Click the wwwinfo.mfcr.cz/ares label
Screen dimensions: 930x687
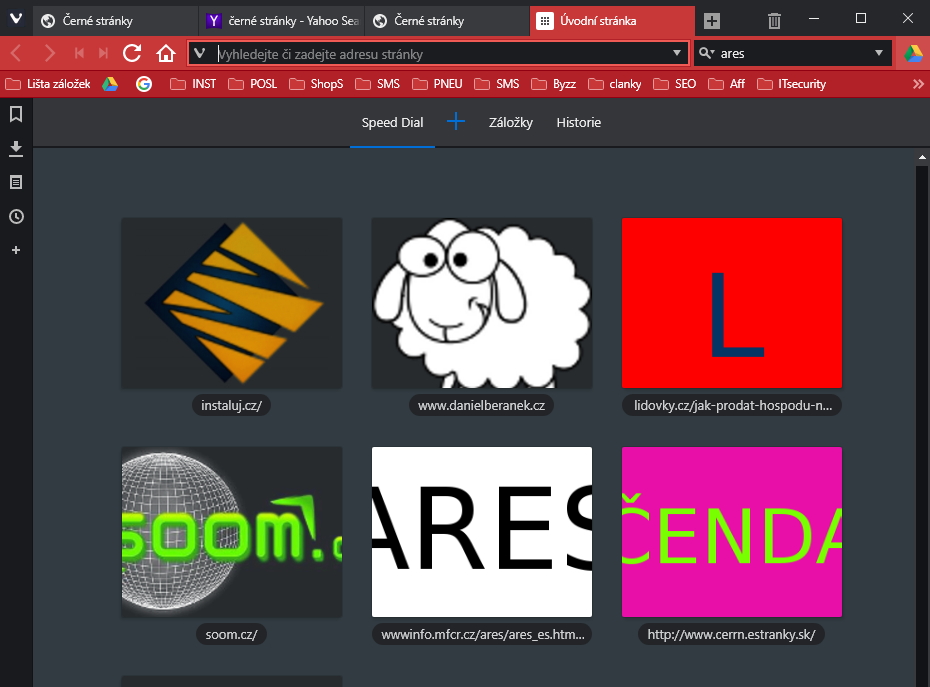coord(482,634)
